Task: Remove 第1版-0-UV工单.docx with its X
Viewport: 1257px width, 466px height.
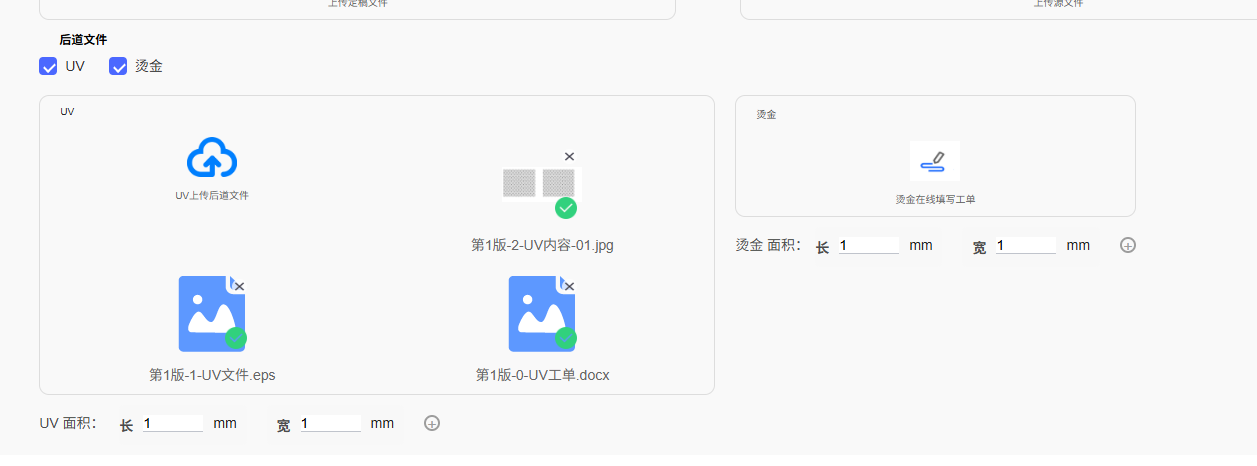Action: click(569, 286)
